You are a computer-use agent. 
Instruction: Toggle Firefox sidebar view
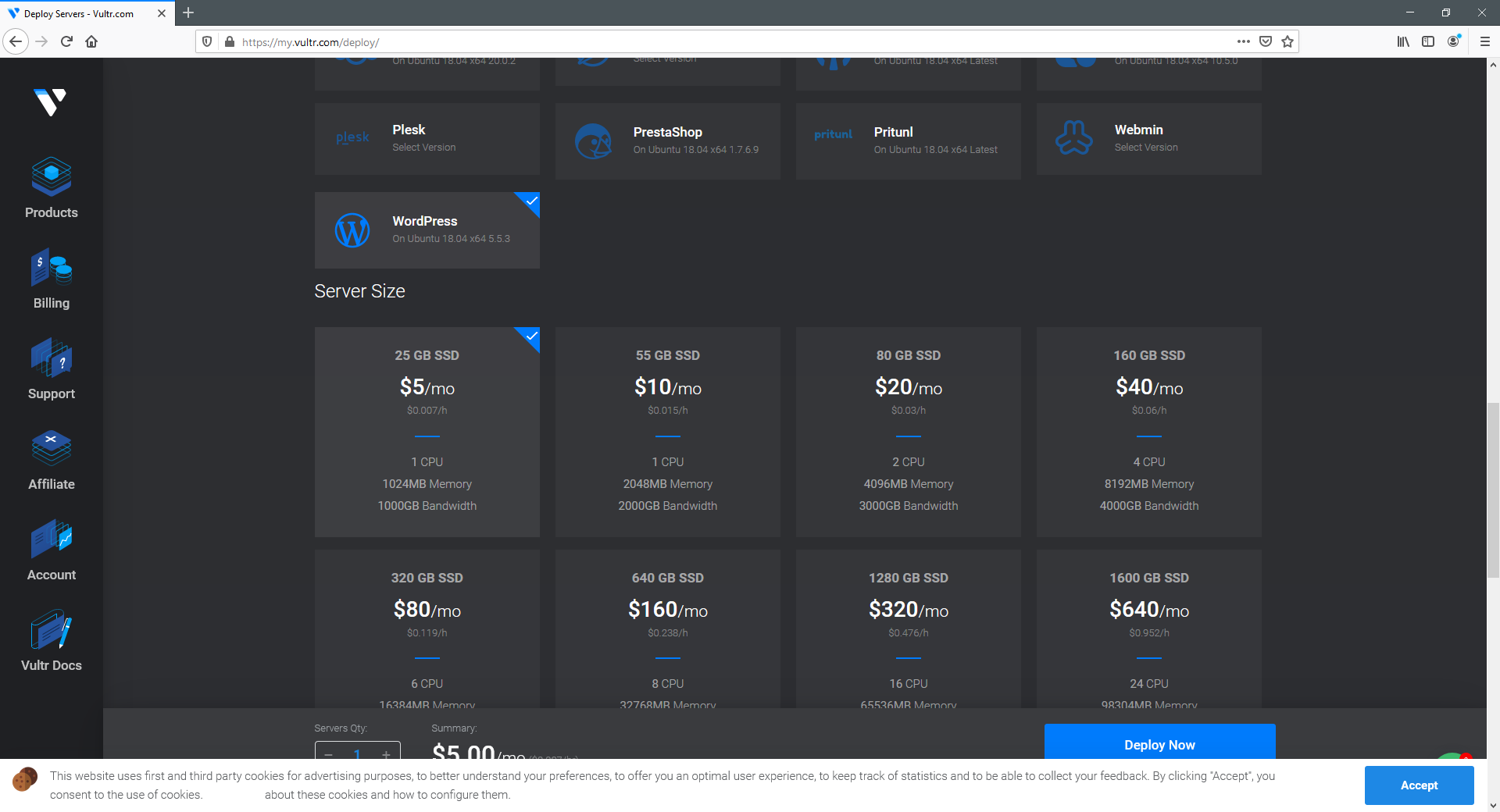pyautogui.click(x=1428, y=41)
